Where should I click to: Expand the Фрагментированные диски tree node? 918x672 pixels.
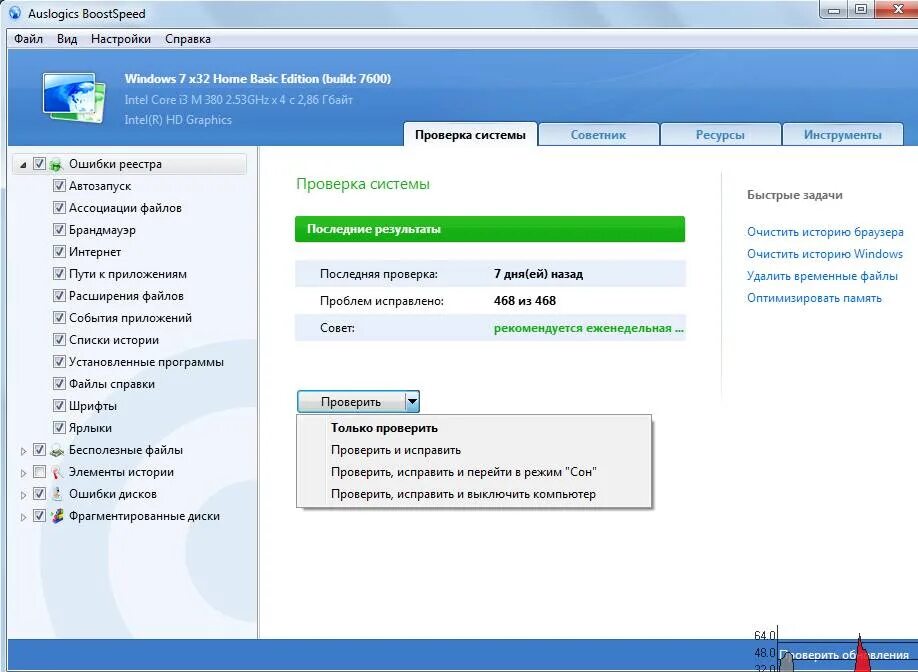[x=23, y=517]
